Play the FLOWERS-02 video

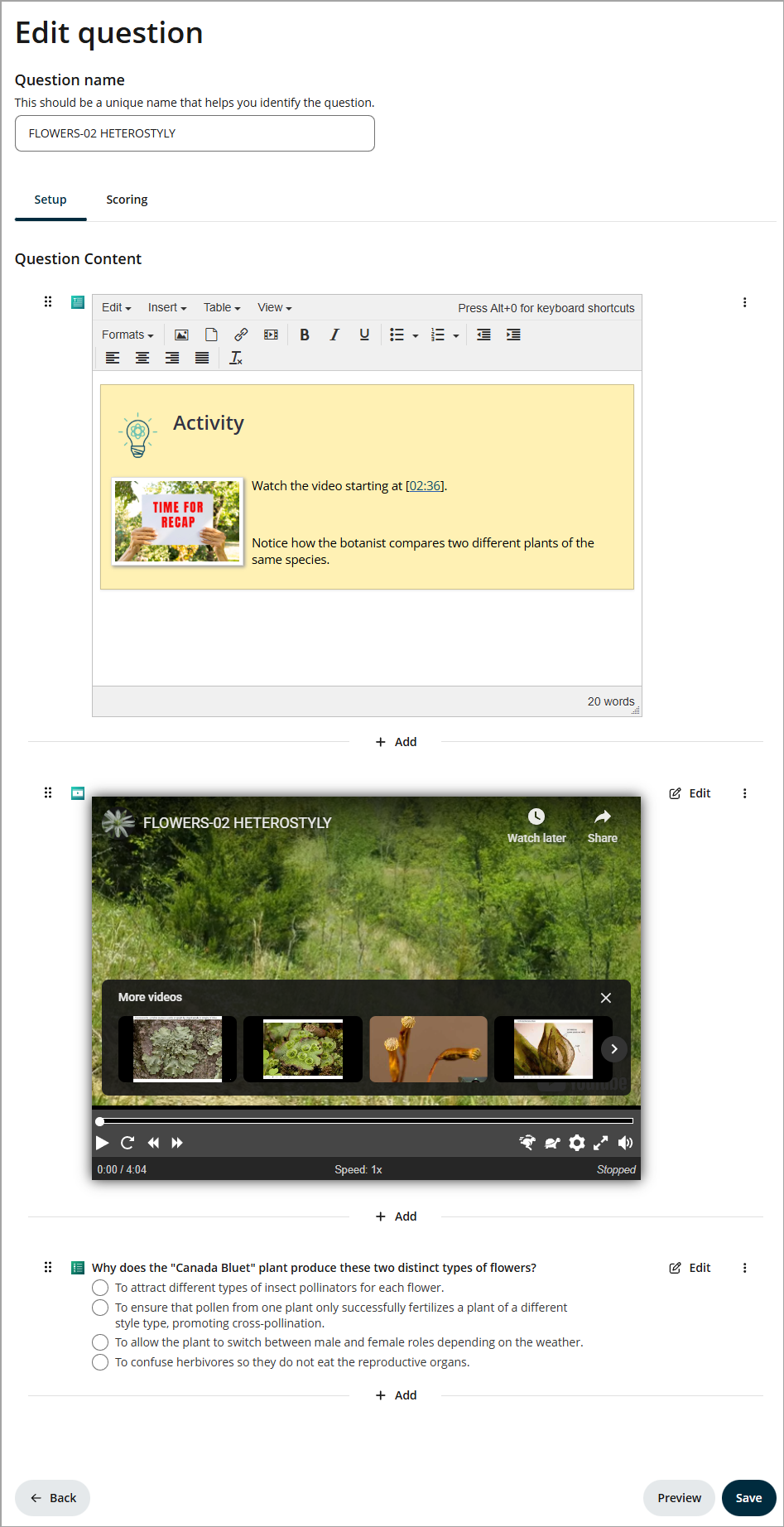coord(102,1143)
